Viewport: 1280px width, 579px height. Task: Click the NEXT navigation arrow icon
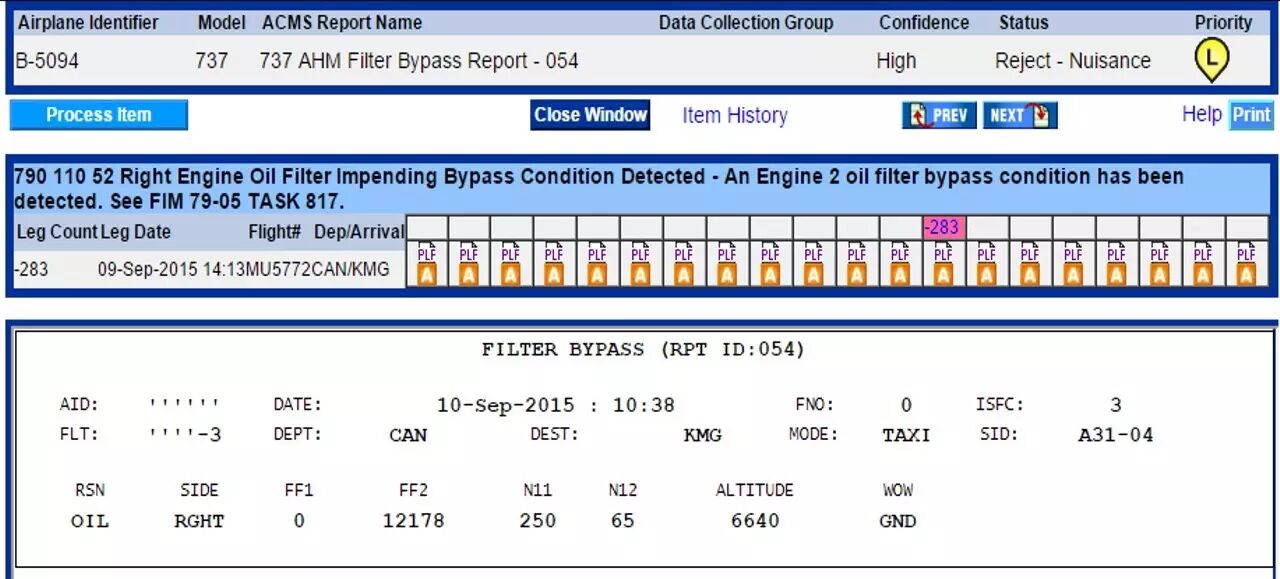pos(1019,115)
